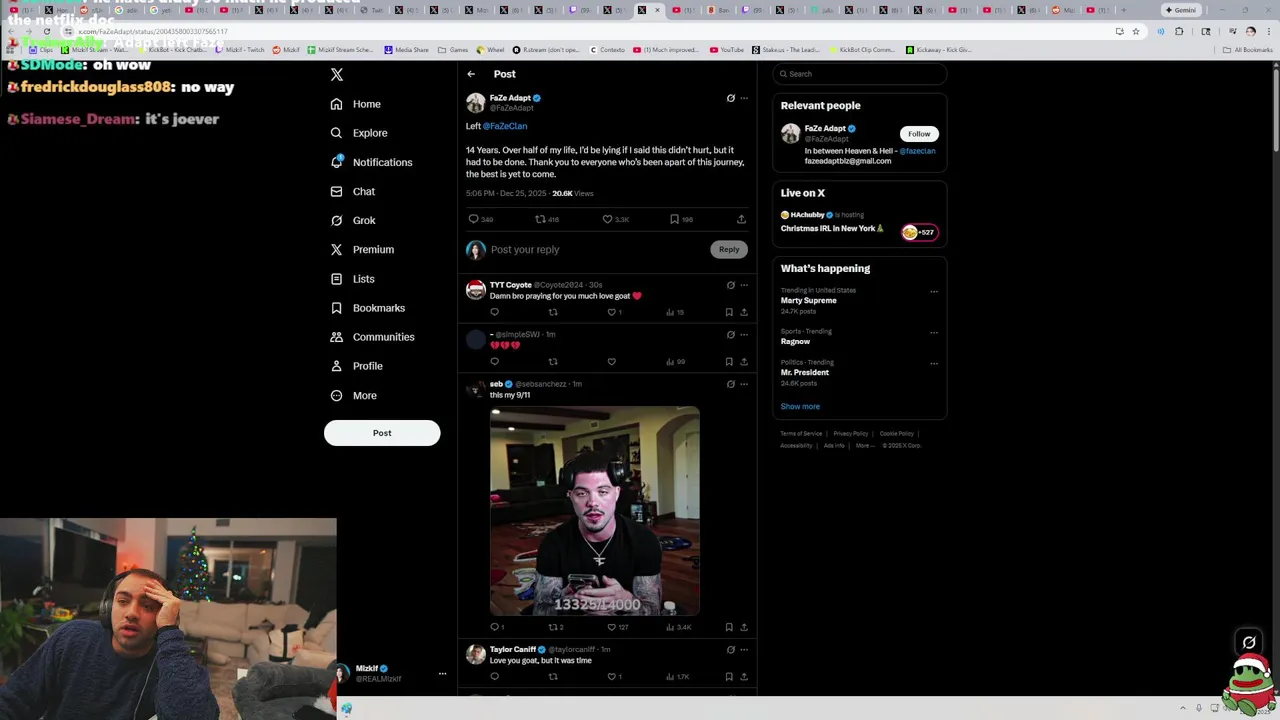Click the Reply button
Viewport: 1280px width, 720px height.
(x=729, y=249)
